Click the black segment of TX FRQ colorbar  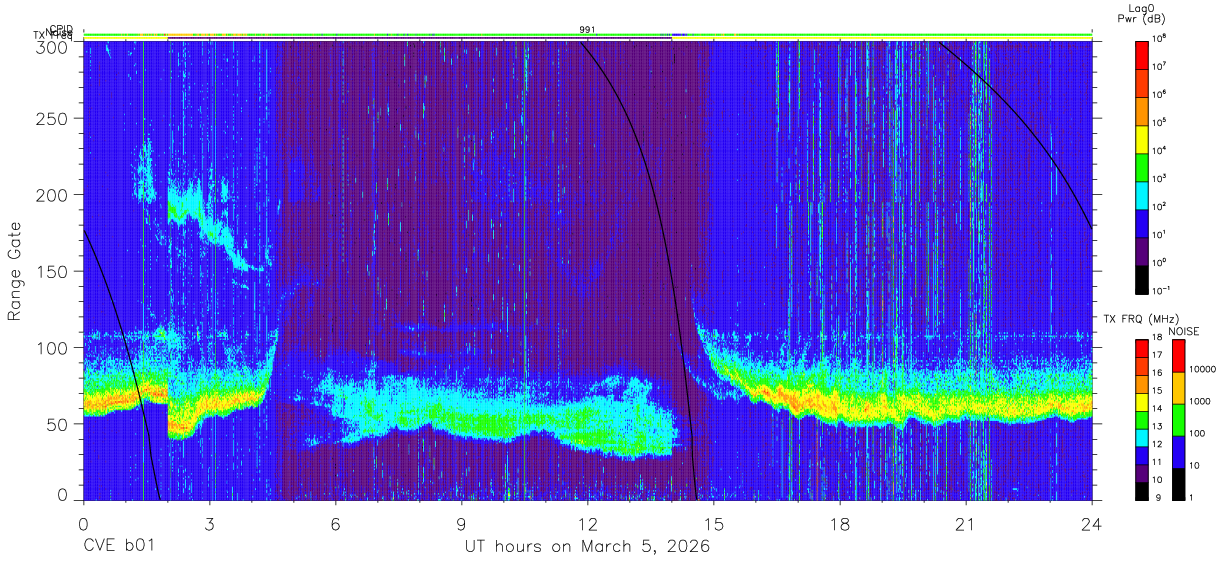tap(1142, 491)
